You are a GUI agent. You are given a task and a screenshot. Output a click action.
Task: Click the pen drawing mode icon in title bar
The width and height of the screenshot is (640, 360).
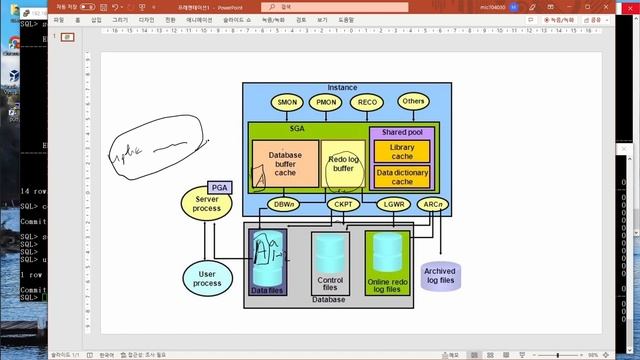(x=532, y=7)
